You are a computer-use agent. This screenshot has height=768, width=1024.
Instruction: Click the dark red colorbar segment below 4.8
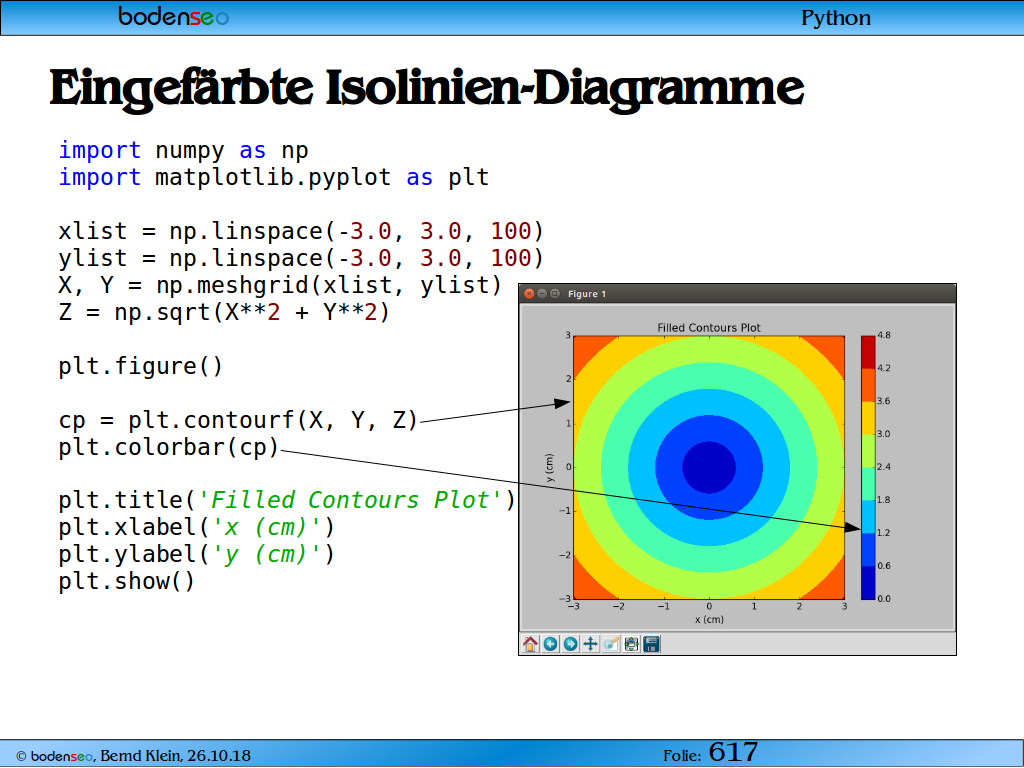pyautogui.click(x=868, y=353)
